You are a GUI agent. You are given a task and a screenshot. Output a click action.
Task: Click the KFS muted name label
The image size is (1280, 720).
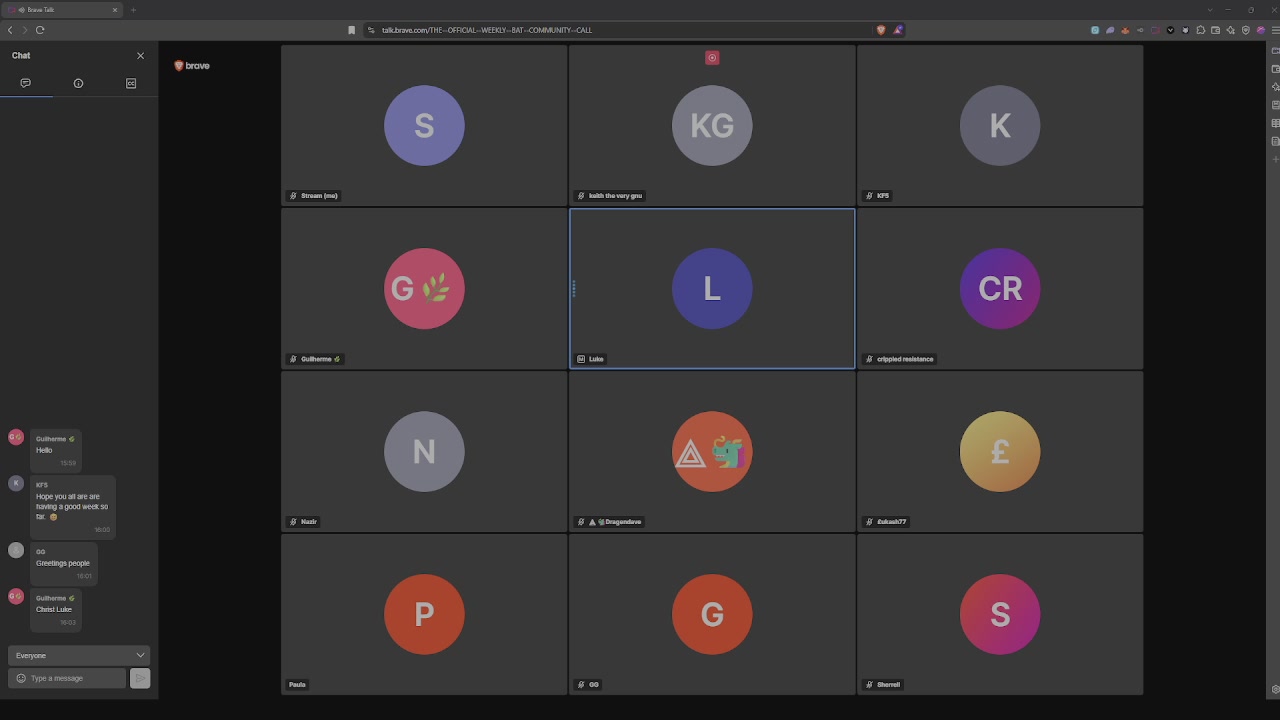[877, 196]
